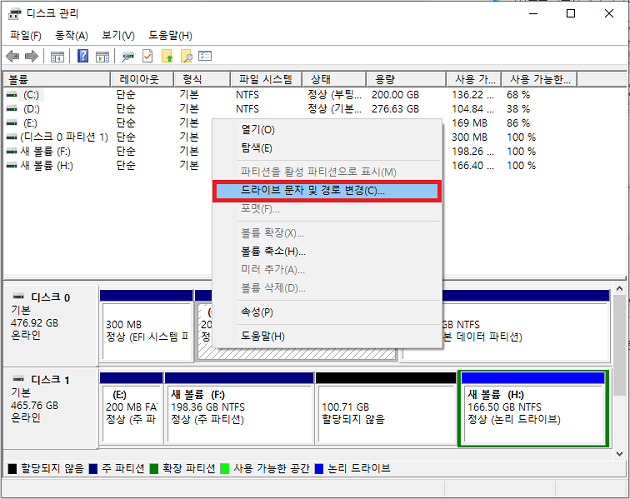
Task: Choose 속성(P) in context menu
Action: point(327,312)
